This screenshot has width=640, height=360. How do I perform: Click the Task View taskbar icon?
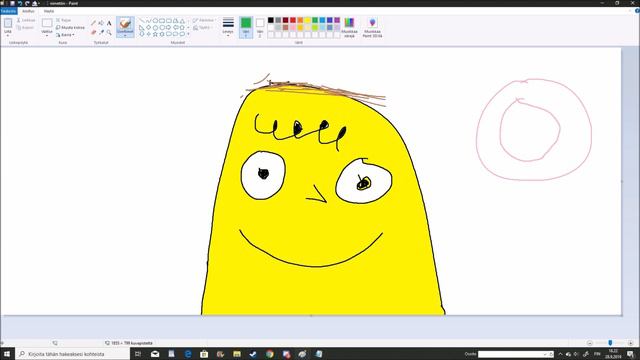click(x=138, y=354)
